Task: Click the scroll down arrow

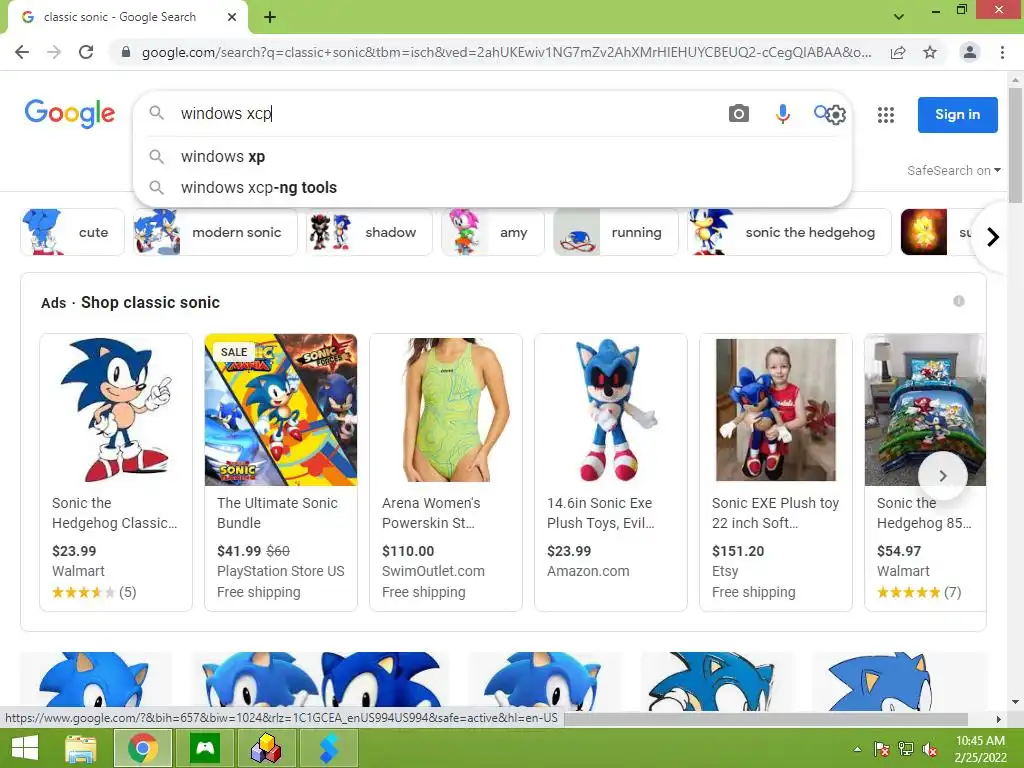Action: coord(1015,702)
